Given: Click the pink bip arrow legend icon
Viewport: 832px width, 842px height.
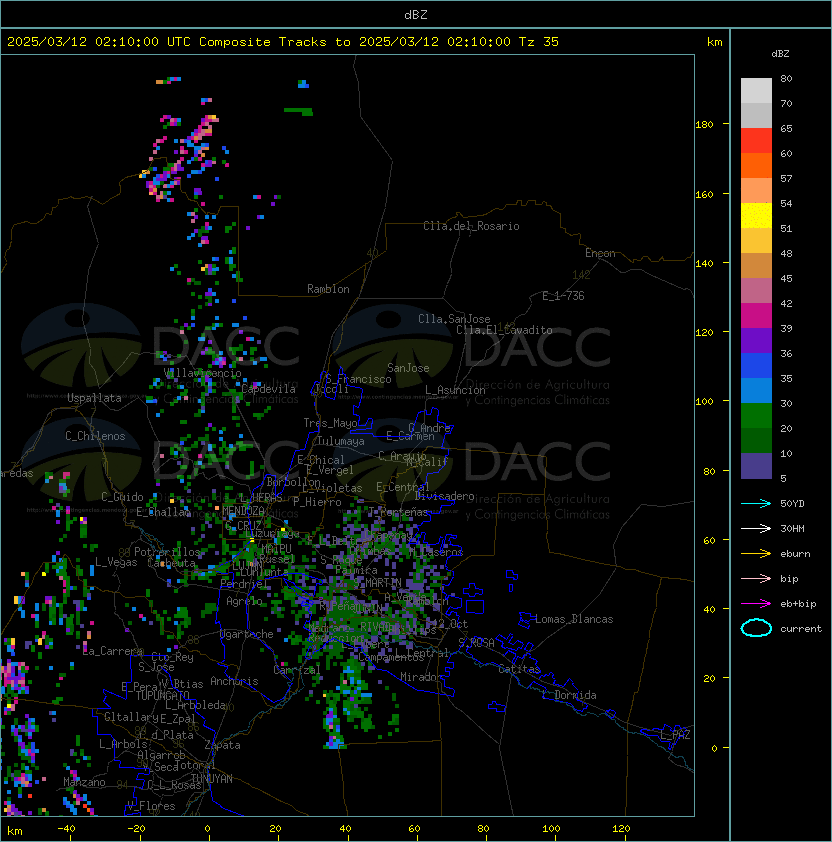Looking at the screenshot, I should click(756, 578).
